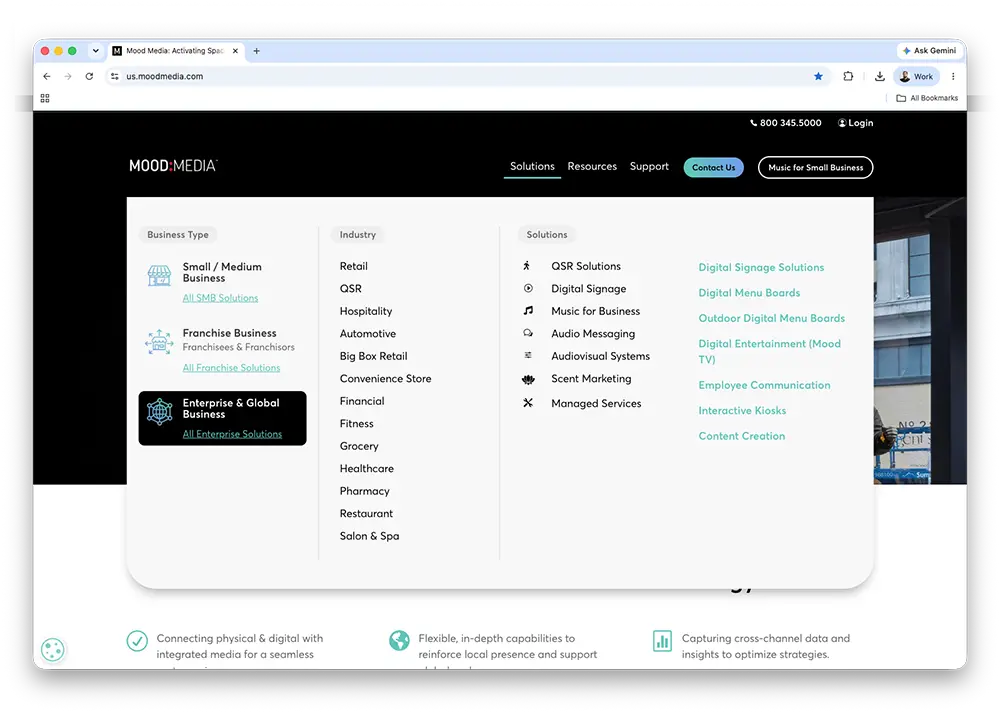This screenshot has height=713, width=1000.
Task: Click the Managed Services tools icon
Action: (528, 403)
